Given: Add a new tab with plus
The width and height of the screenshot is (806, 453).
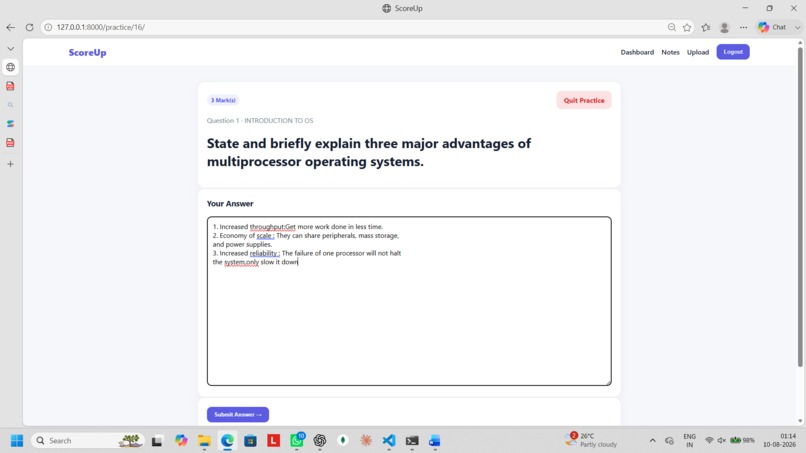Looking at the screenshot, I should click(10, 164).
